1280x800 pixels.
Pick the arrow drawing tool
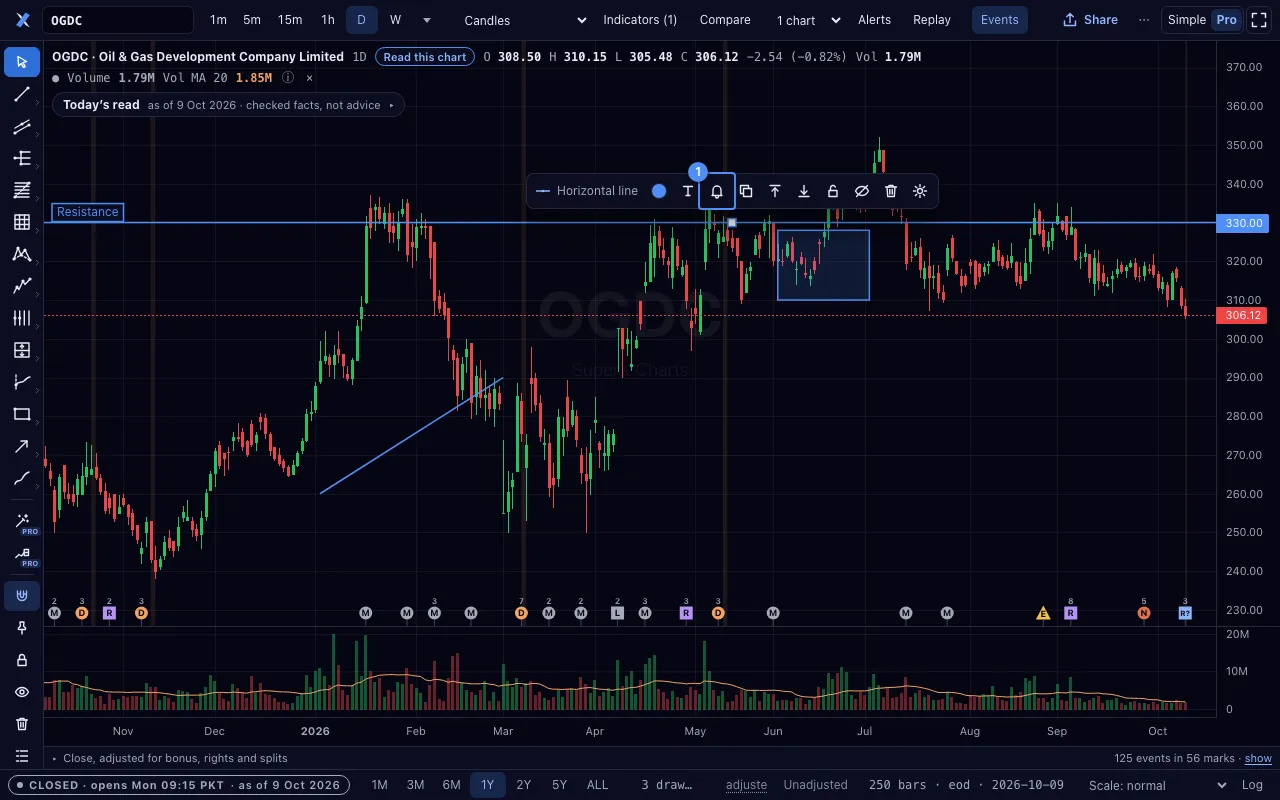(x=22, y=446)
